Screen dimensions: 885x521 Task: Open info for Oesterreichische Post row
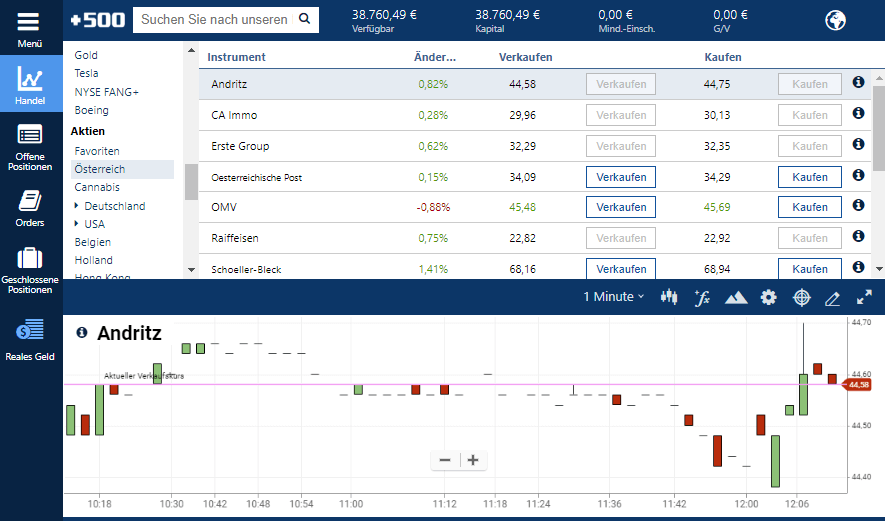(858, 175)
